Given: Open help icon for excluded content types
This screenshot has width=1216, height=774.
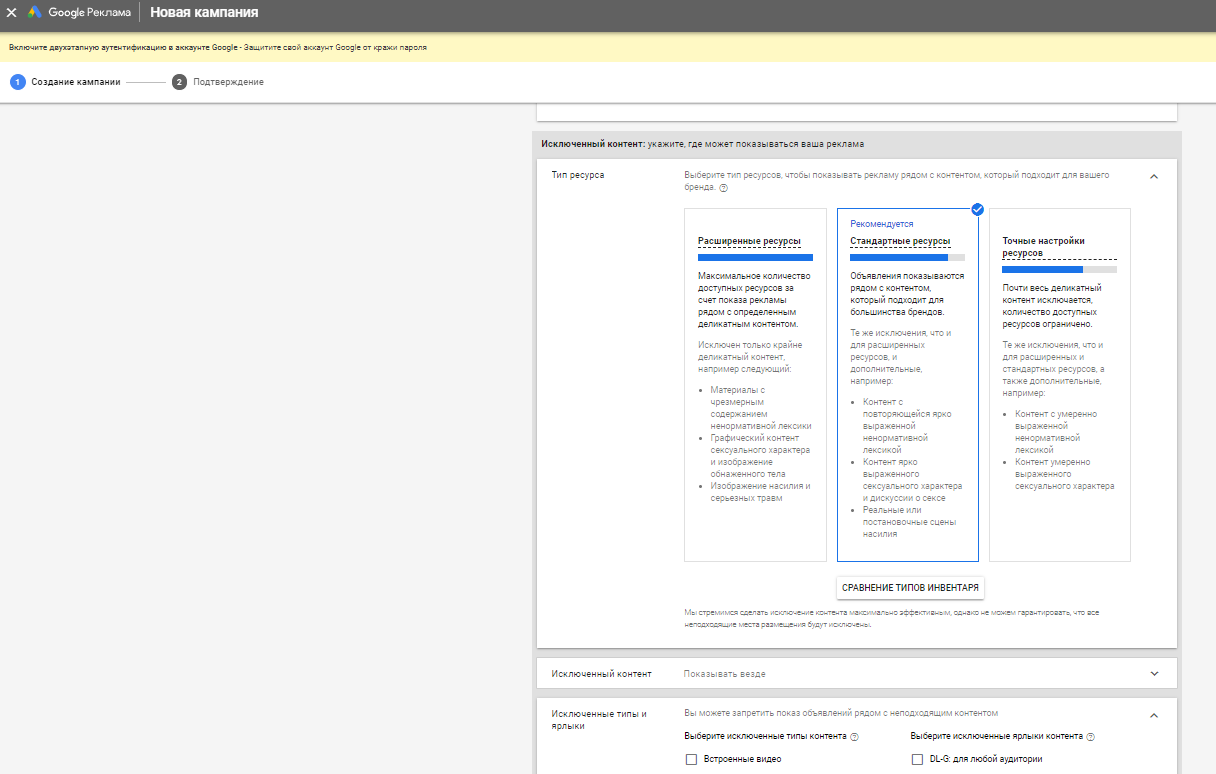Looking at the screenshot, I should coord(855,737).
